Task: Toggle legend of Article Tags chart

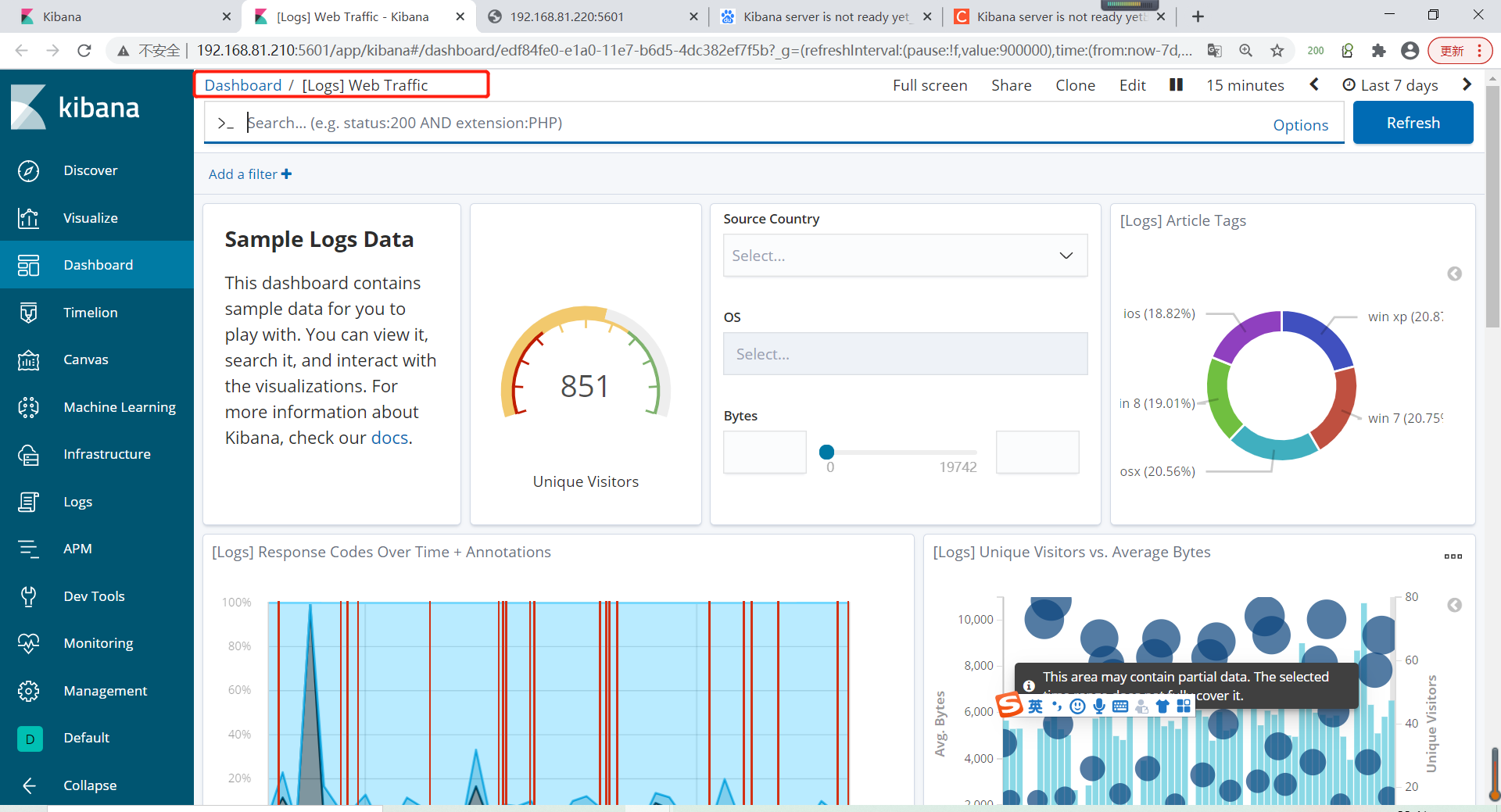Action: pos(1454,274)
